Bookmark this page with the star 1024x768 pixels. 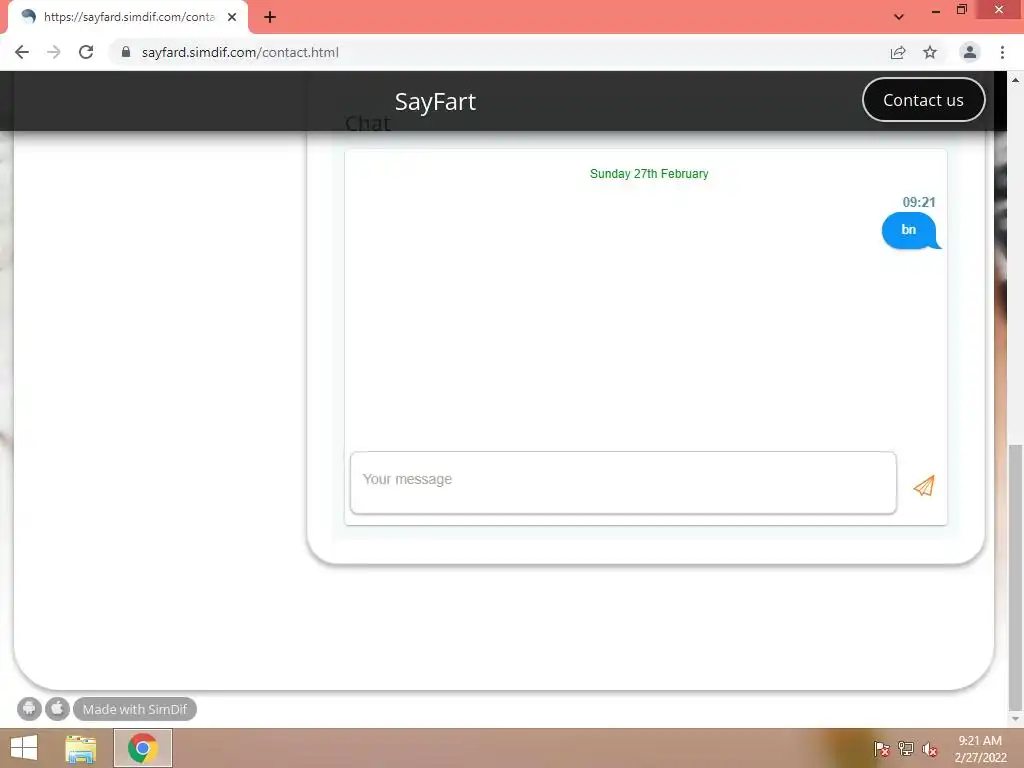[x=930, y=52]
